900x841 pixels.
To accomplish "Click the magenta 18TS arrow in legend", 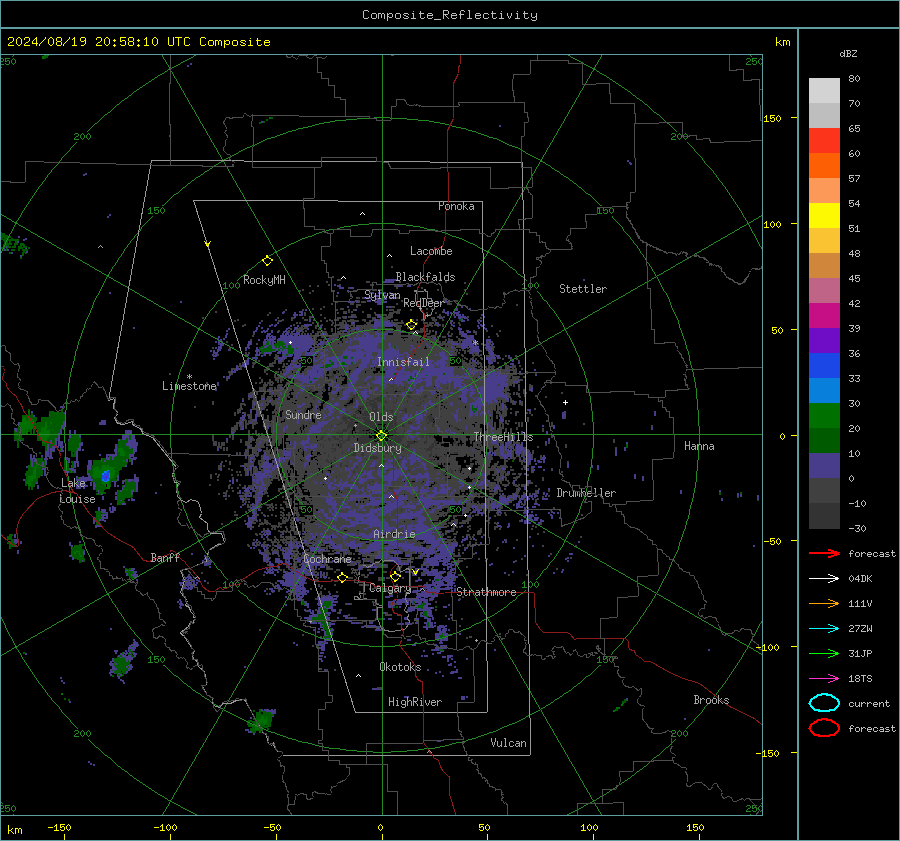I will [824, 679].
